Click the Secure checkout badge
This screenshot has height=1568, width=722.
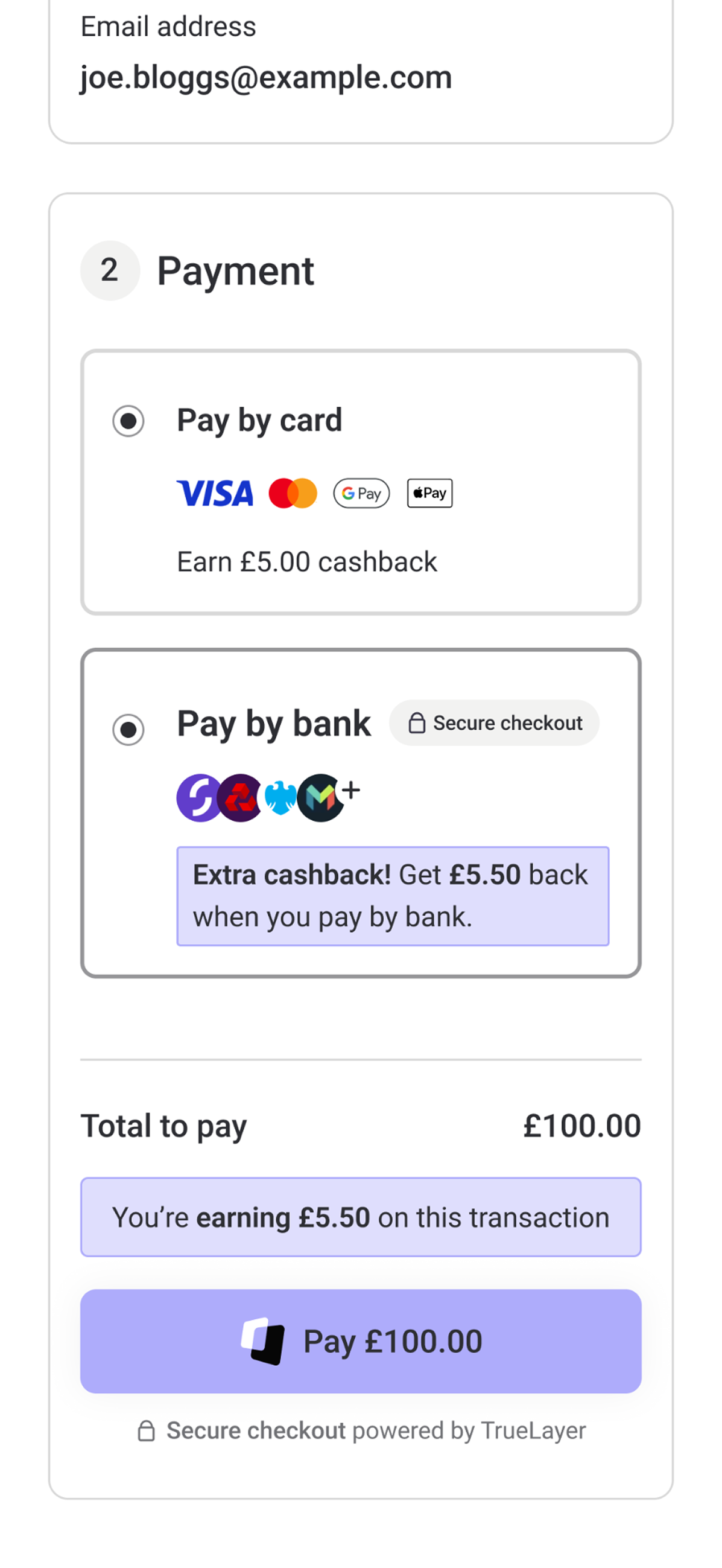pyautogui.click(x=494, y=723)
